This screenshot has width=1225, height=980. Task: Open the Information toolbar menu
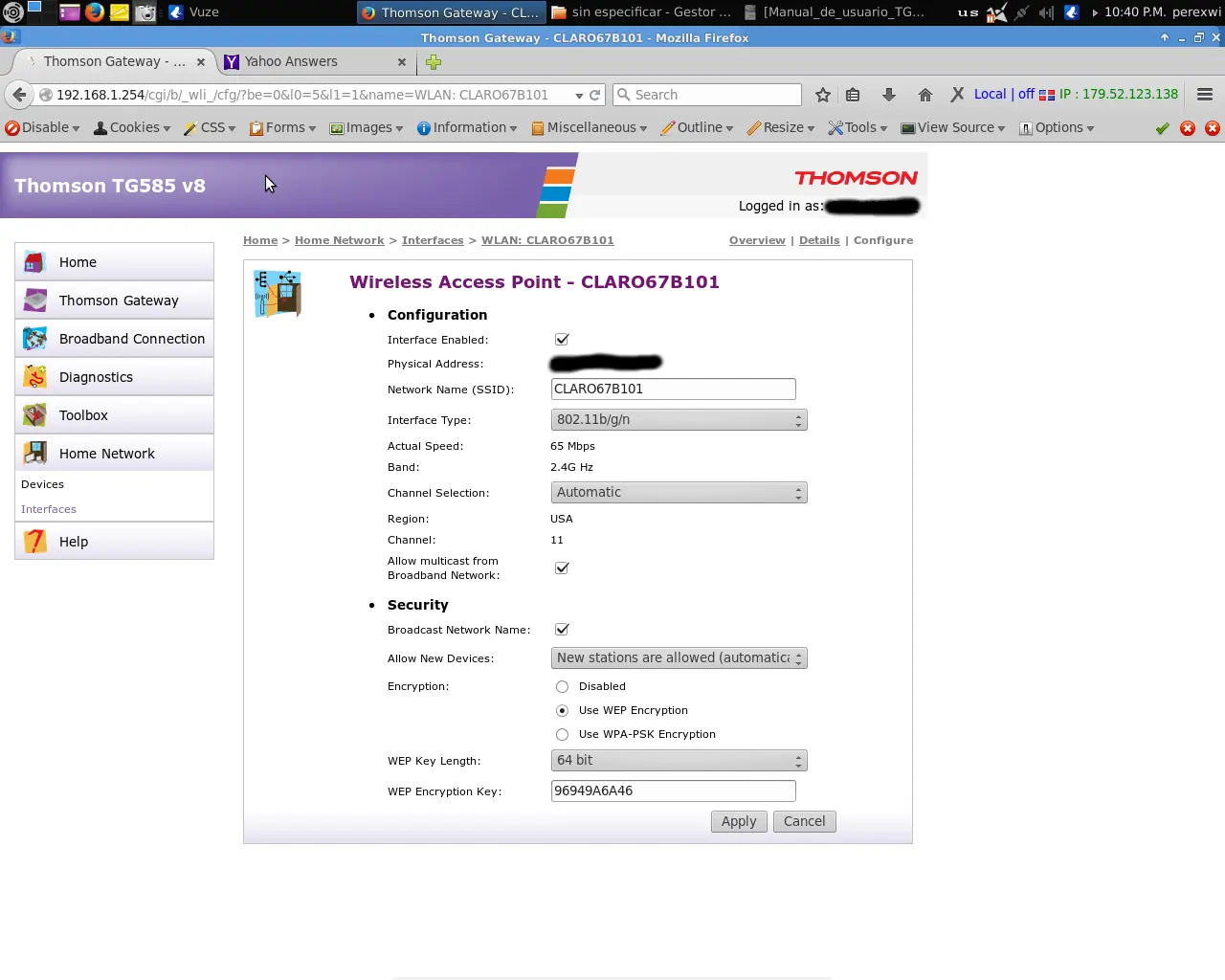(466, 128)
